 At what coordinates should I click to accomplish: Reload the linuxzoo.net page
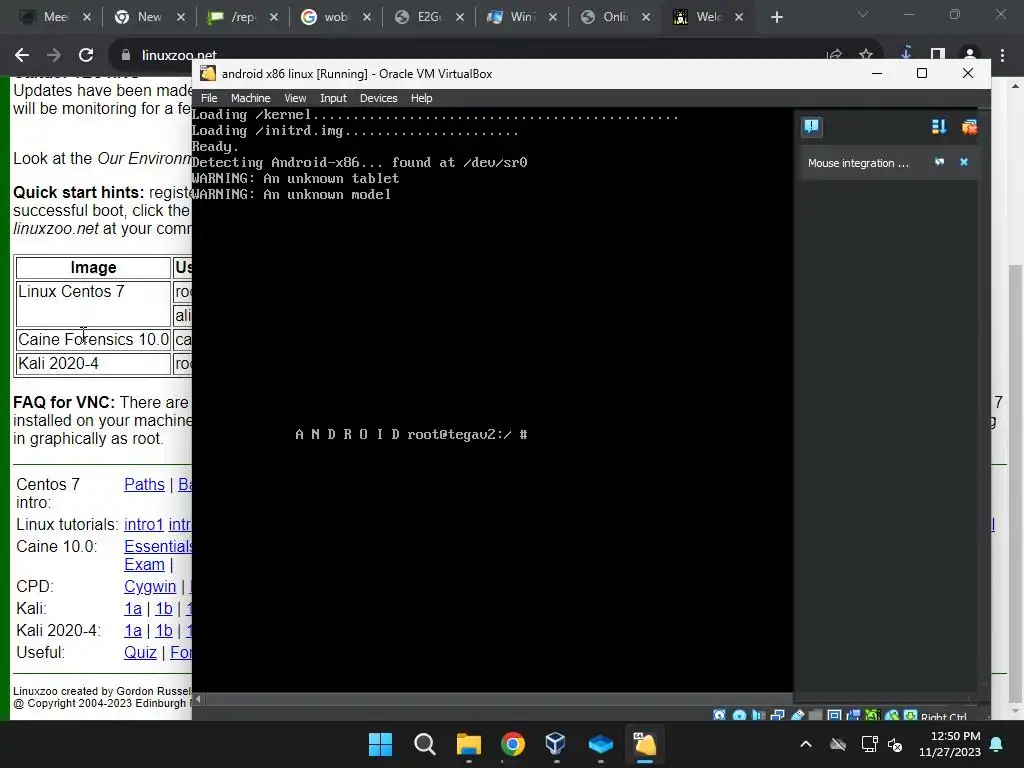point(86,55)
